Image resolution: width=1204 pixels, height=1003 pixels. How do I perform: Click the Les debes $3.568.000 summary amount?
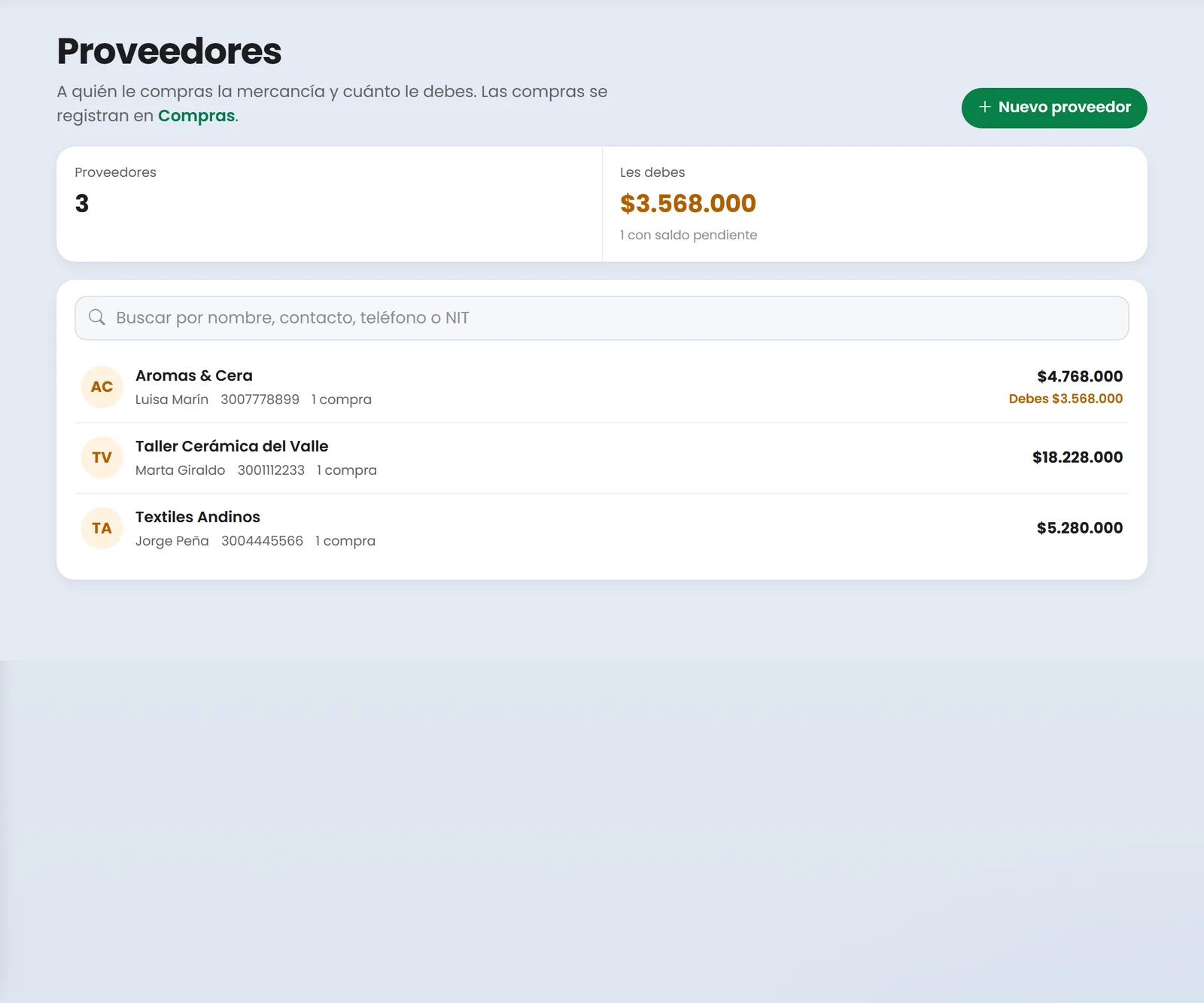click(688, 203)
